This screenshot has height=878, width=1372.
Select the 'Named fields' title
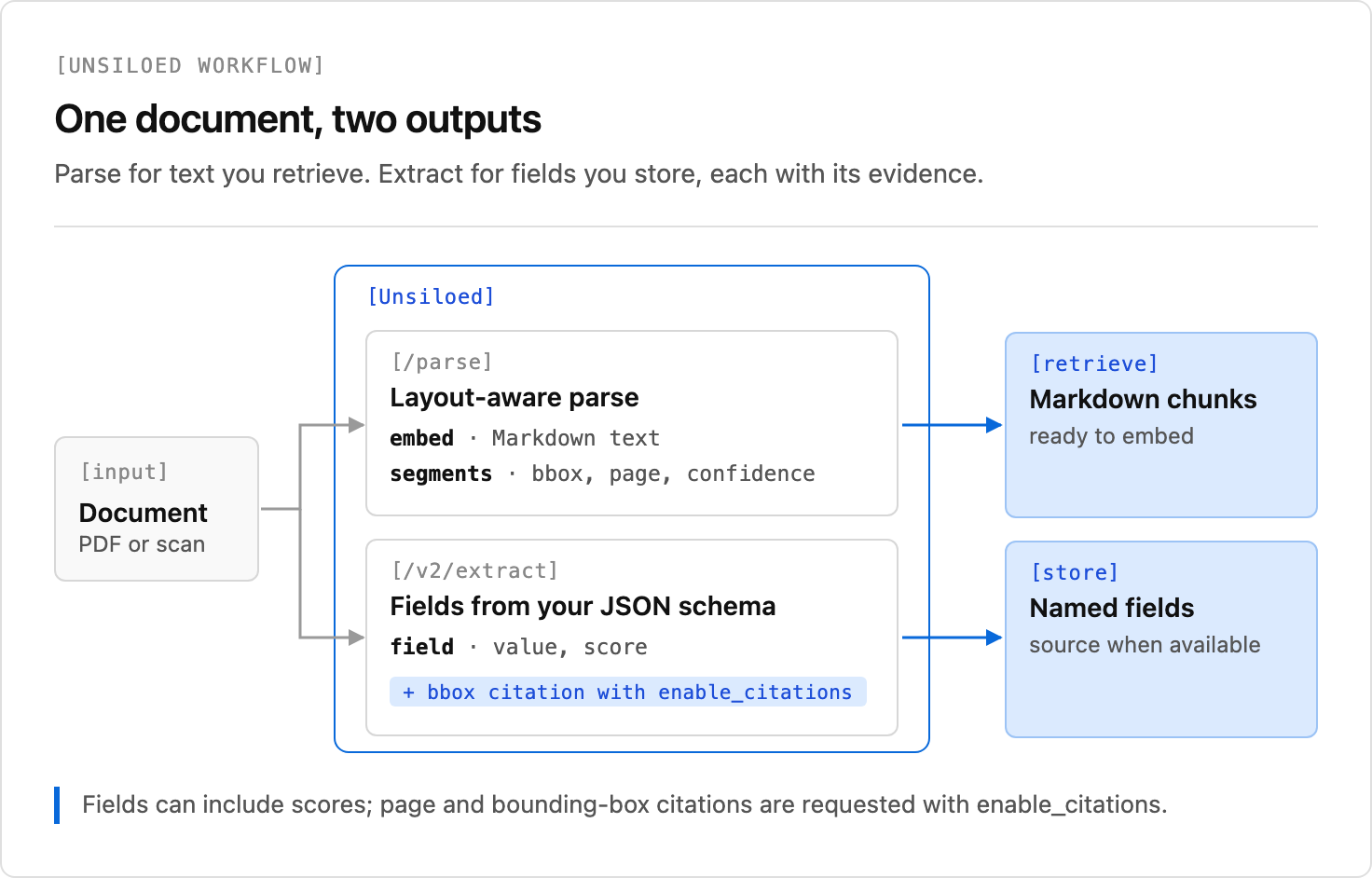point(1112,609)
